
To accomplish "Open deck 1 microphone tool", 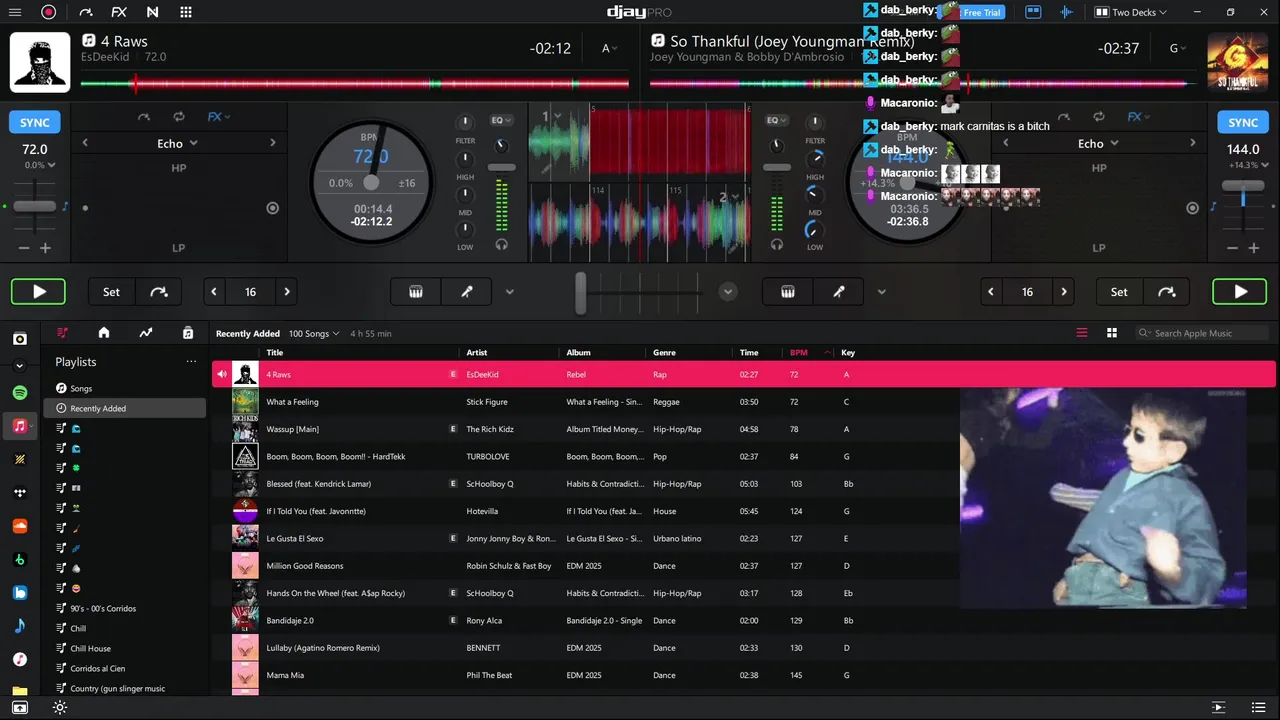I will (x=466, y=292).
